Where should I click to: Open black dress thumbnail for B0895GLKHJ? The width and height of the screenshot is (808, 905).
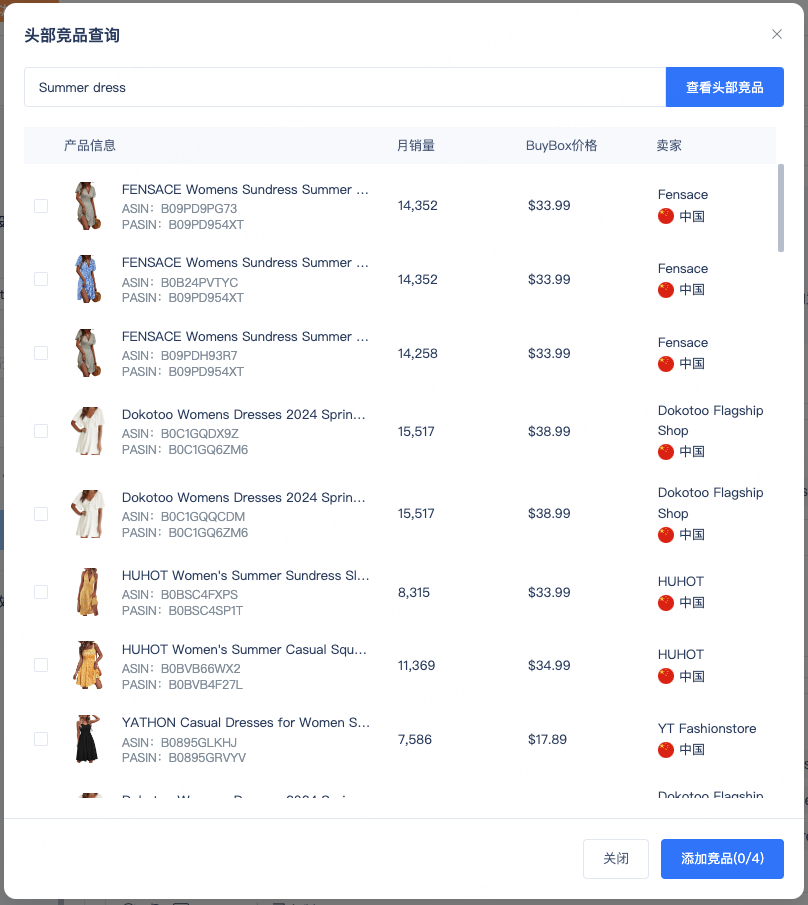tap(88, 739)
